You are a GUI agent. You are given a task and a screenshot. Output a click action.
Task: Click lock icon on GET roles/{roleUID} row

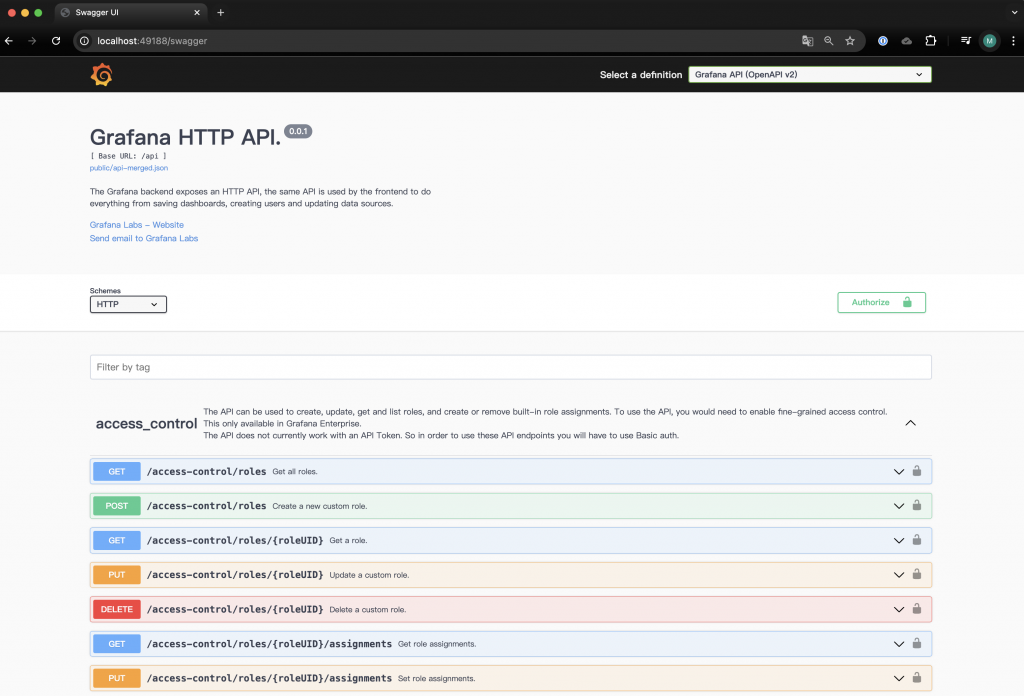pyautogui.click(x=917, y=540)
